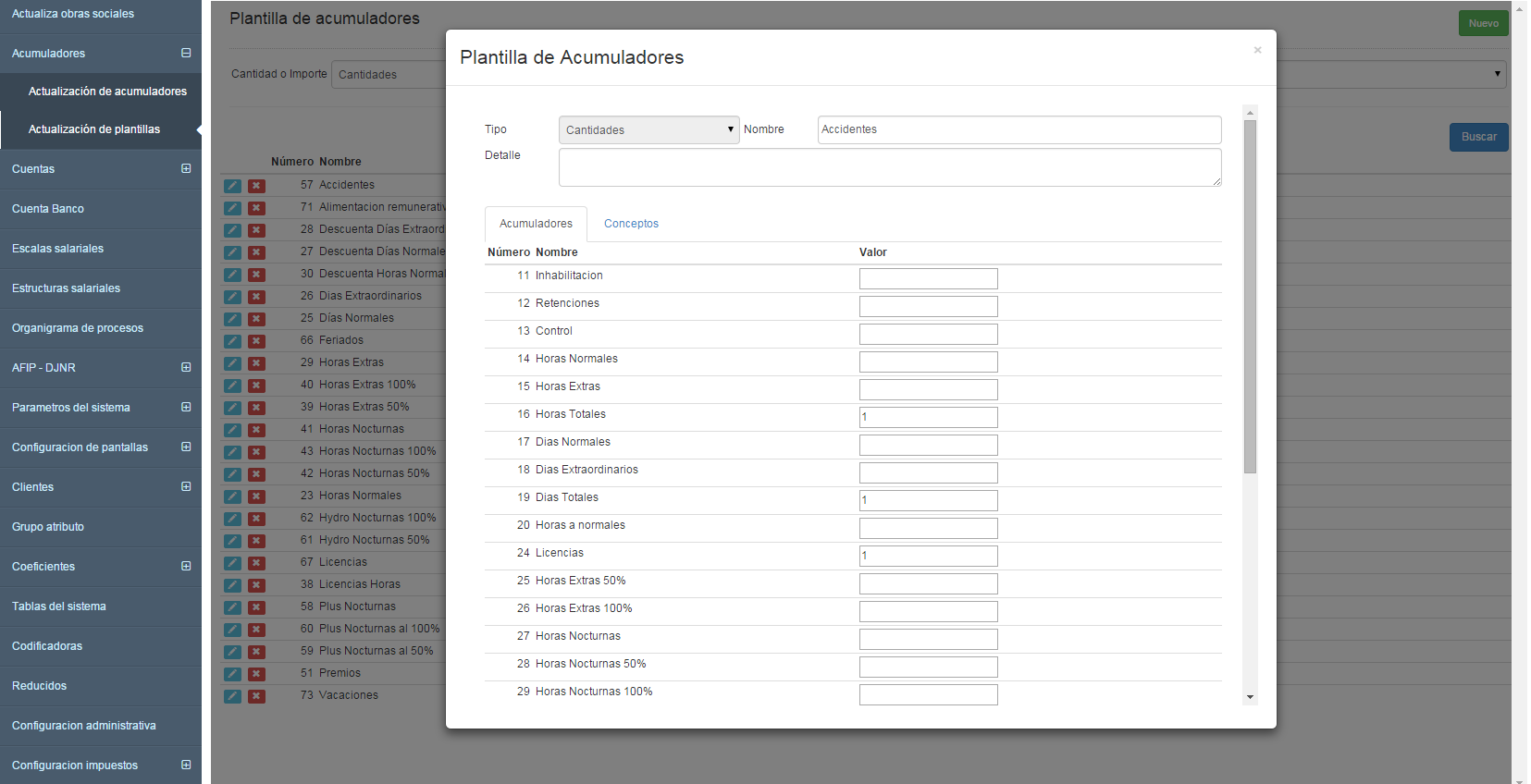
Task: Open the Tipo dropdown in the dialog
Action: pos(648,129)
